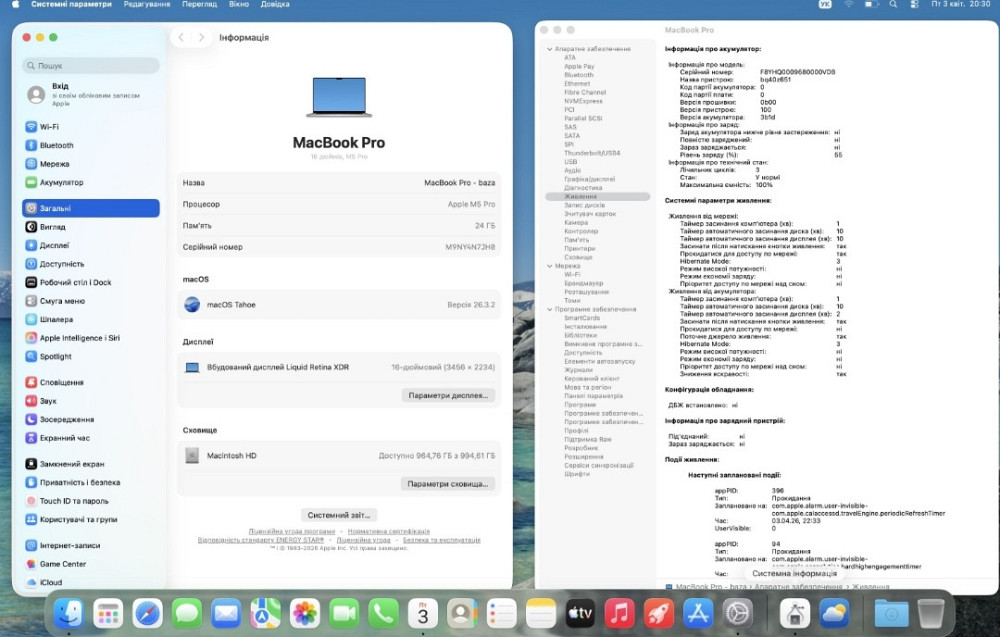Open Параметри сховища button
1000x637 pixels.
pos(448,484)
